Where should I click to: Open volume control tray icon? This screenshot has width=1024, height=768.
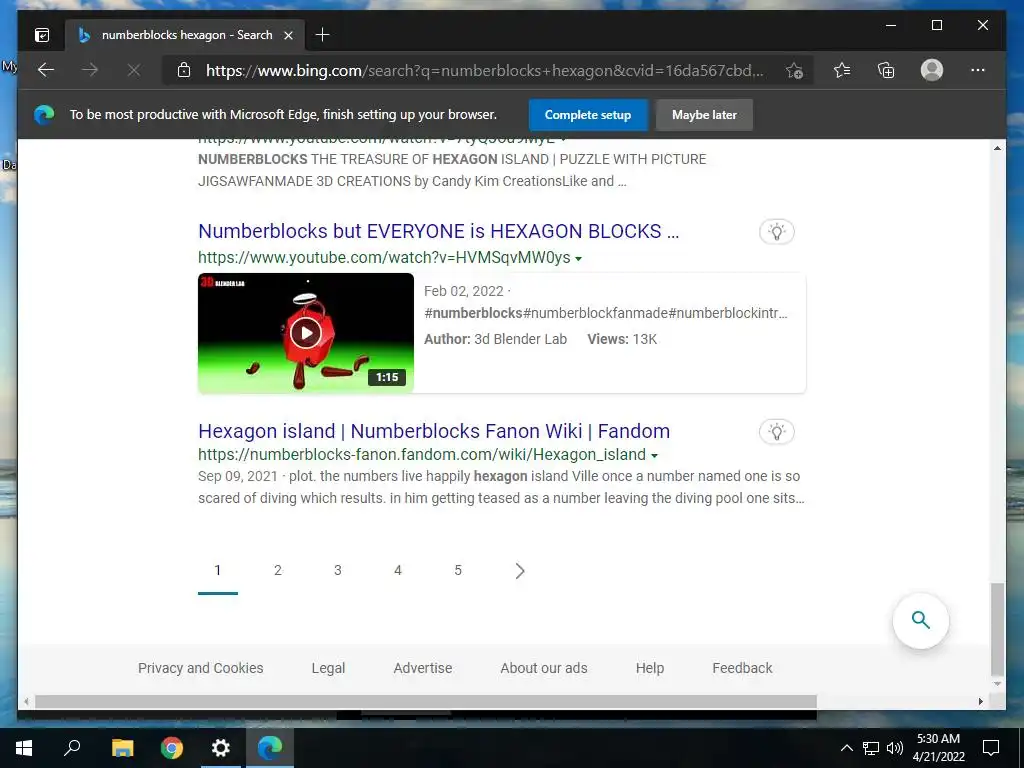[x=895, y=748]
